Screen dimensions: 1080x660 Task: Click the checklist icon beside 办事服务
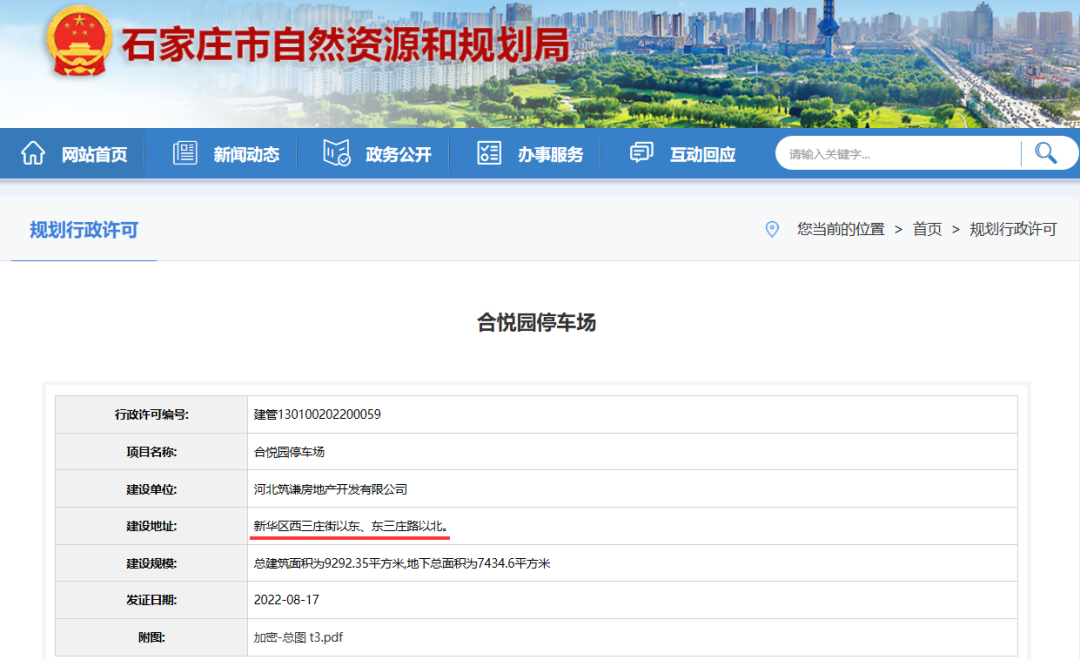point(489,153)
